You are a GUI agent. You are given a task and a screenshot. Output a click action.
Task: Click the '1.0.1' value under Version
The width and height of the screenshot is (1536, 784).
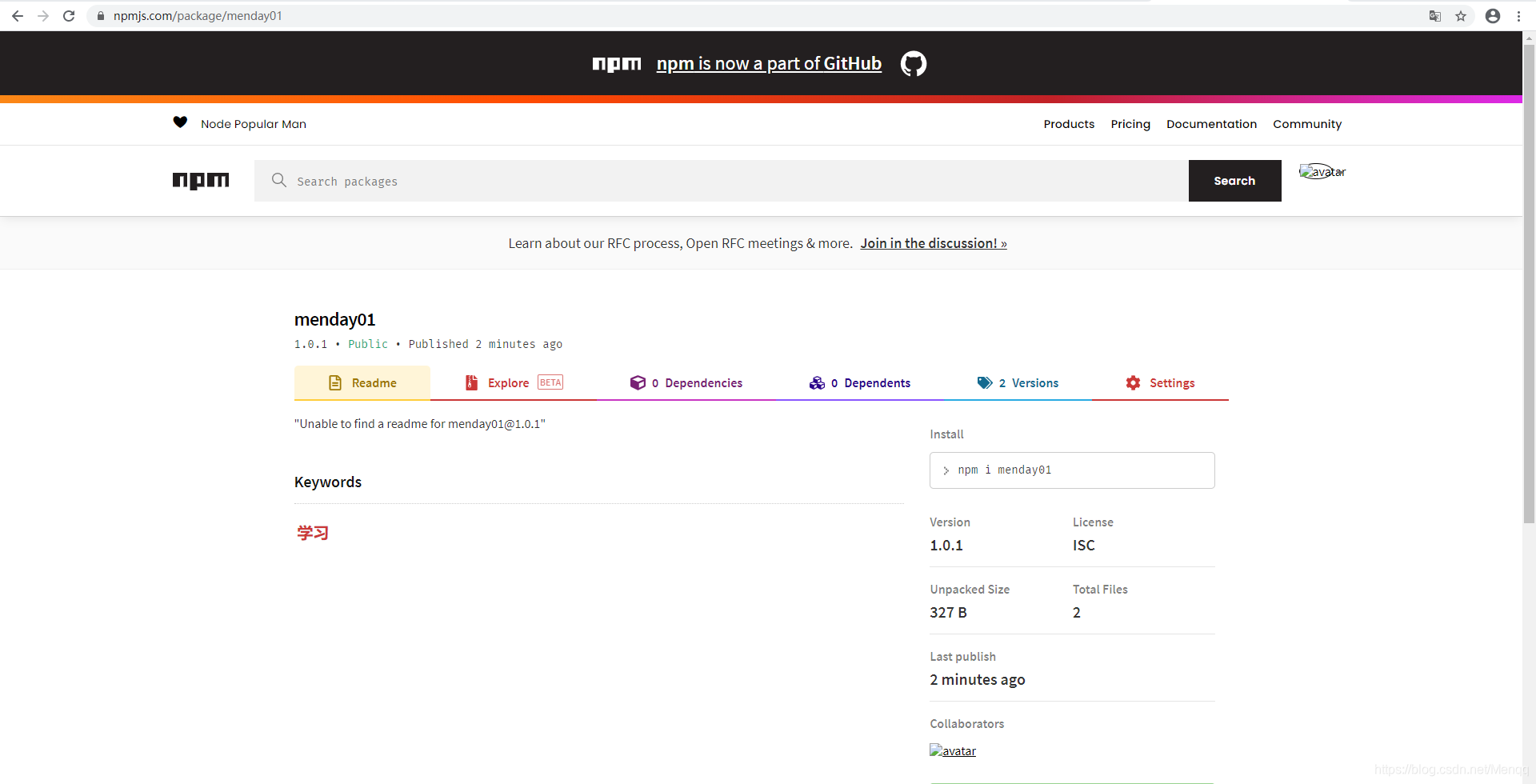tap(946, 545)
